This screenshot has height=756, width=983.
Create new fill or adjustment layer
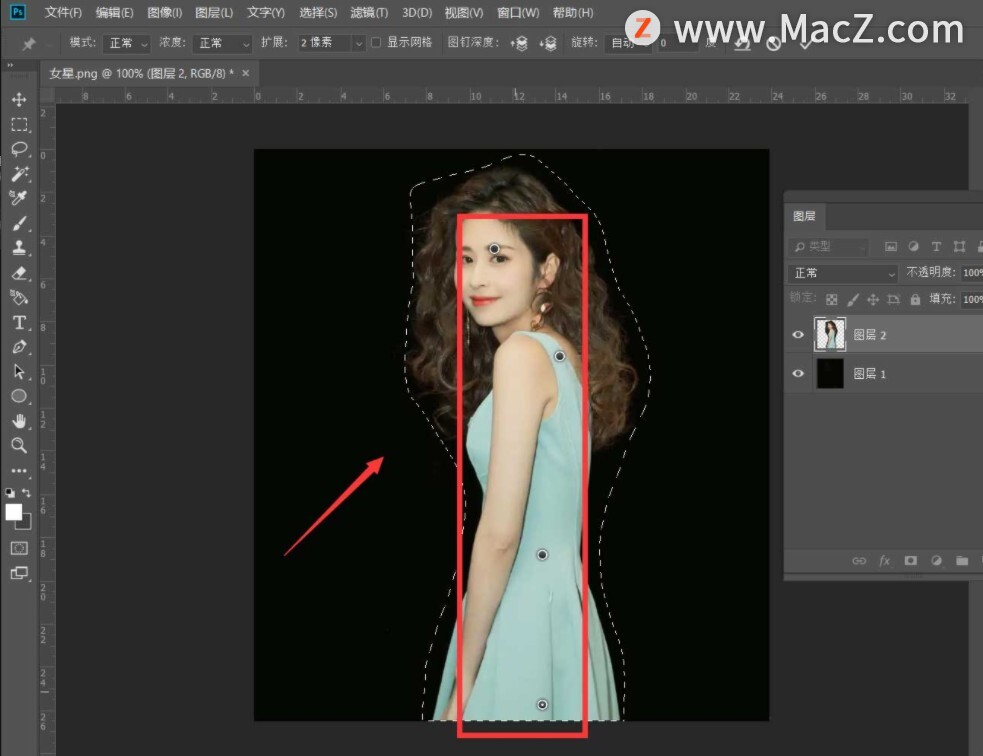coord(936,560)
